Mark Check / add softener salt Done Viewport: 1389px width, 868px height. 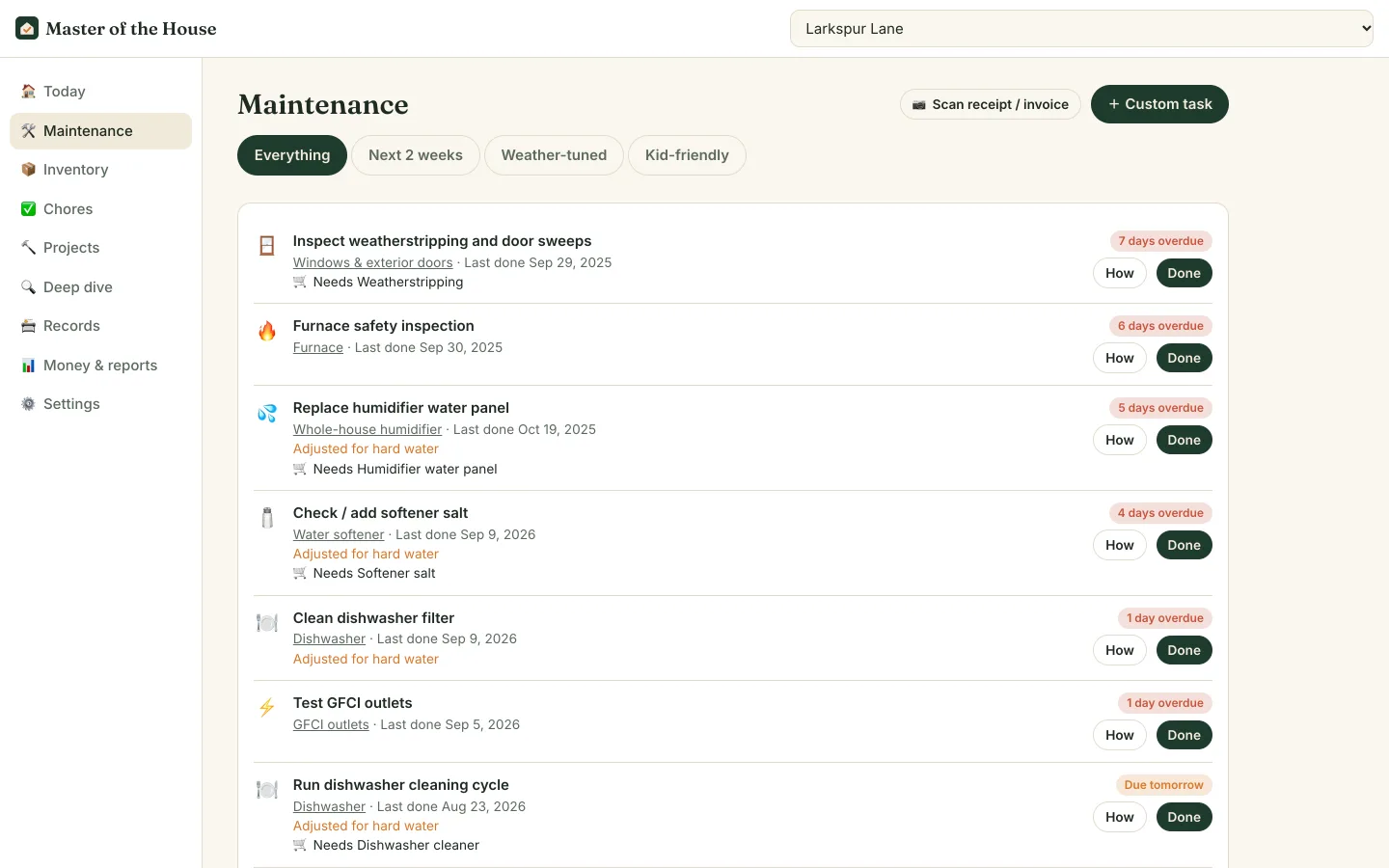1184,545
